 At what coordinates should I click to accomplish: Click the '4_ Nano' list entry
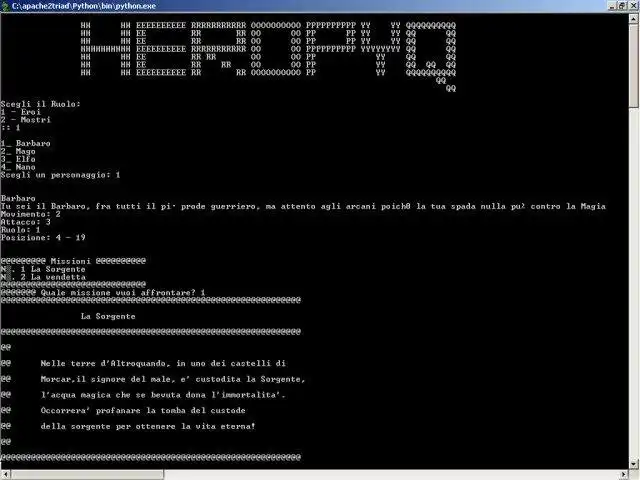[18, 167]
